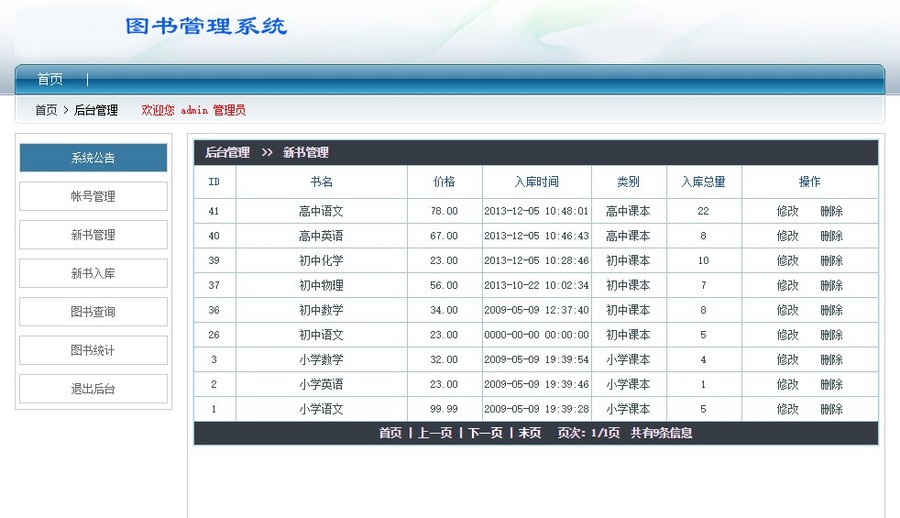Click 修改 for 初中语文 row
This screenshot has width=900, height=518.
[788, 335]
